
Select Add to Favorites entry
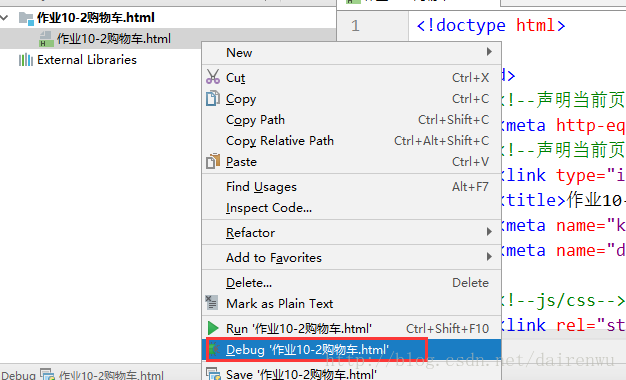coord(352,257)
